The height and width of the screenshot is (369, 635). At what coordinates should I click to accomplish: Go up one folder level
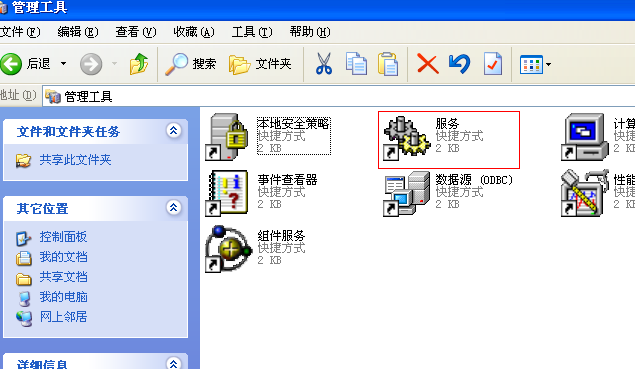(139, 64)
